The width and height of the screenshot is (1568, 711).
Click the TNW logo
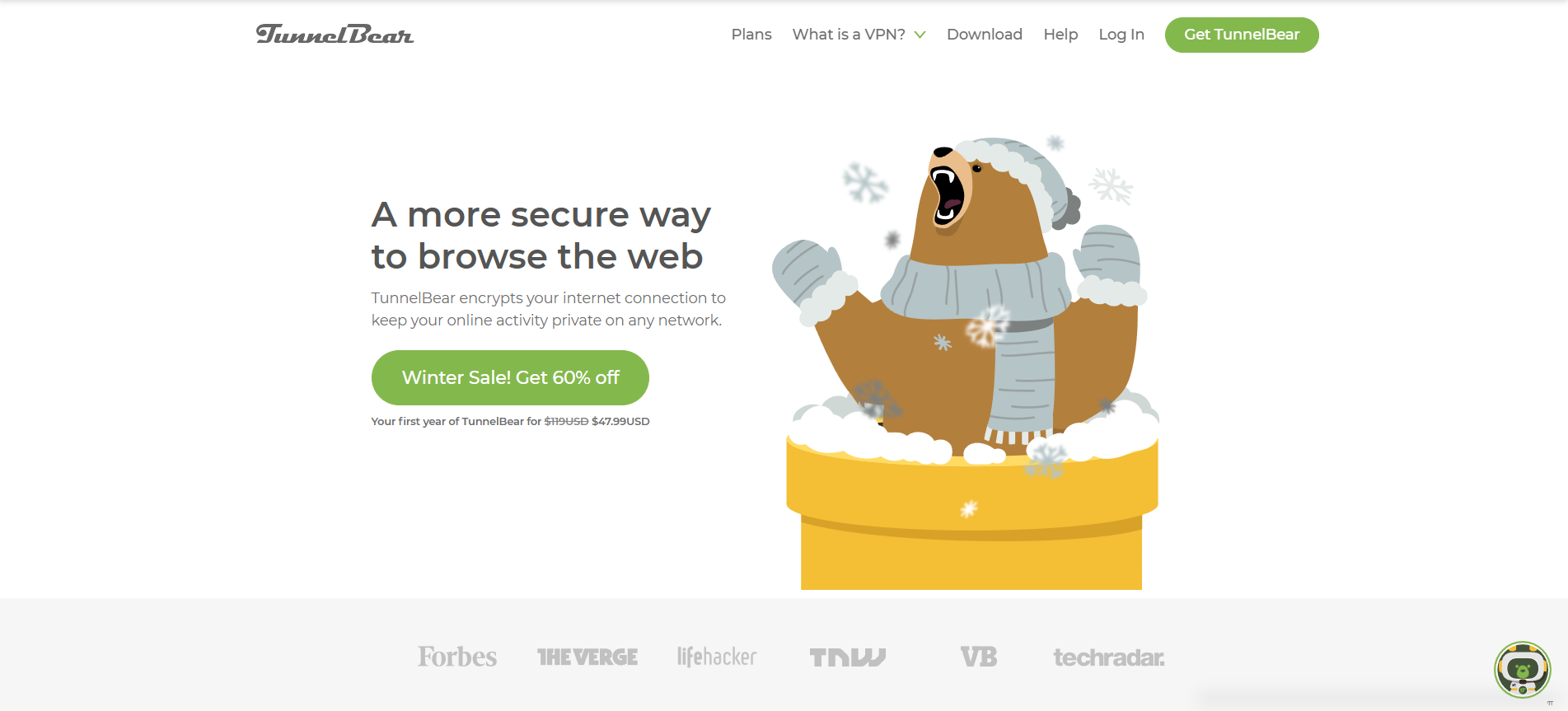pyautogui.click(x=847, y=657)
